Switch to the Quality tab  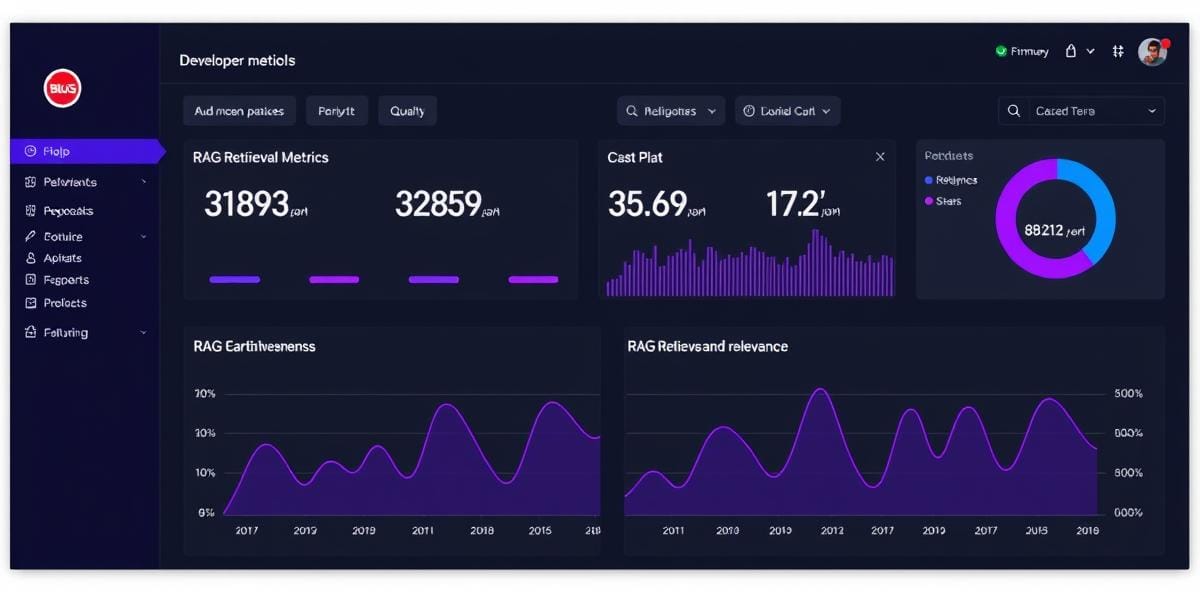(x=407, y=111)
